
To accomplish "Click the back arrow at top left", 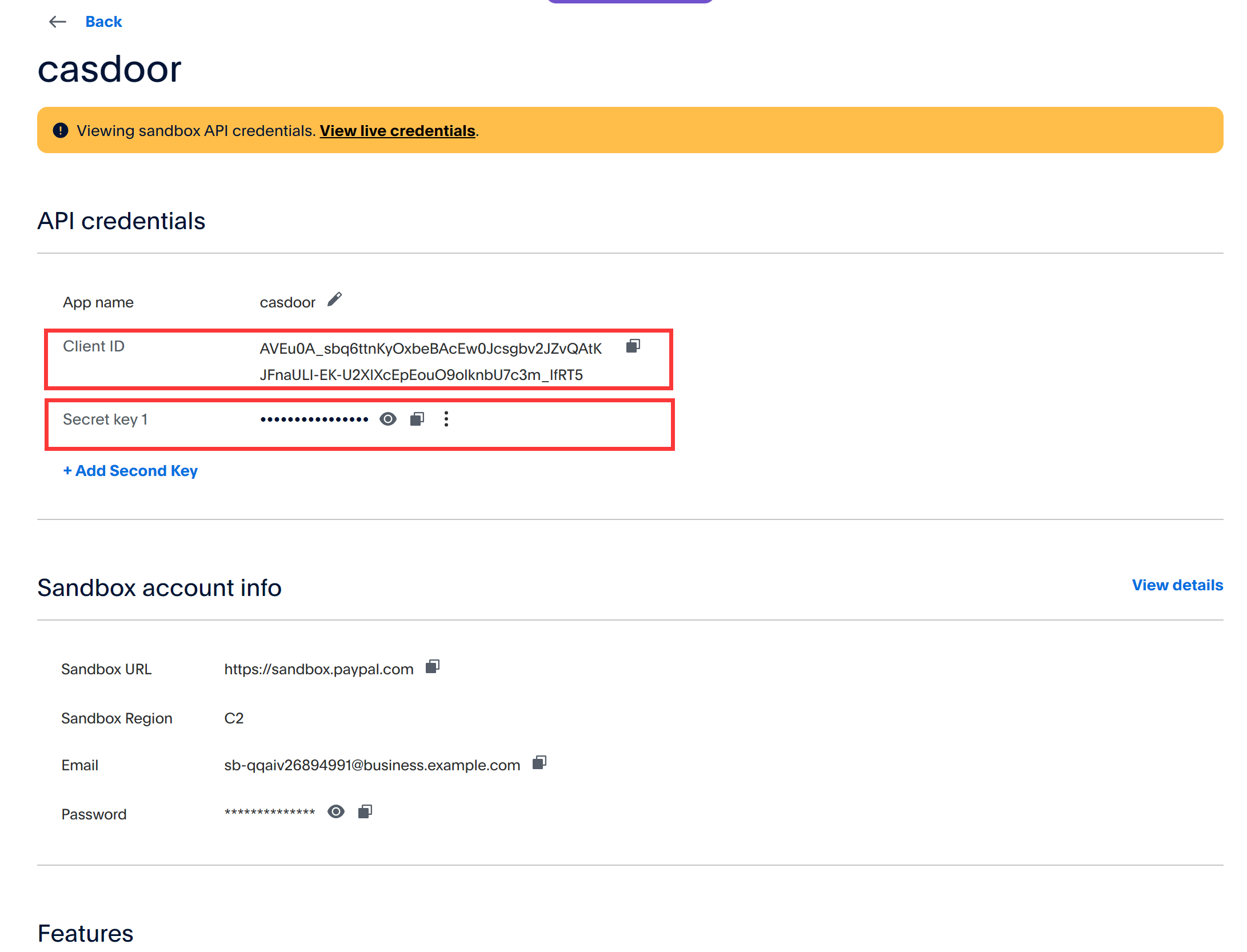I will tap(57, 22).
